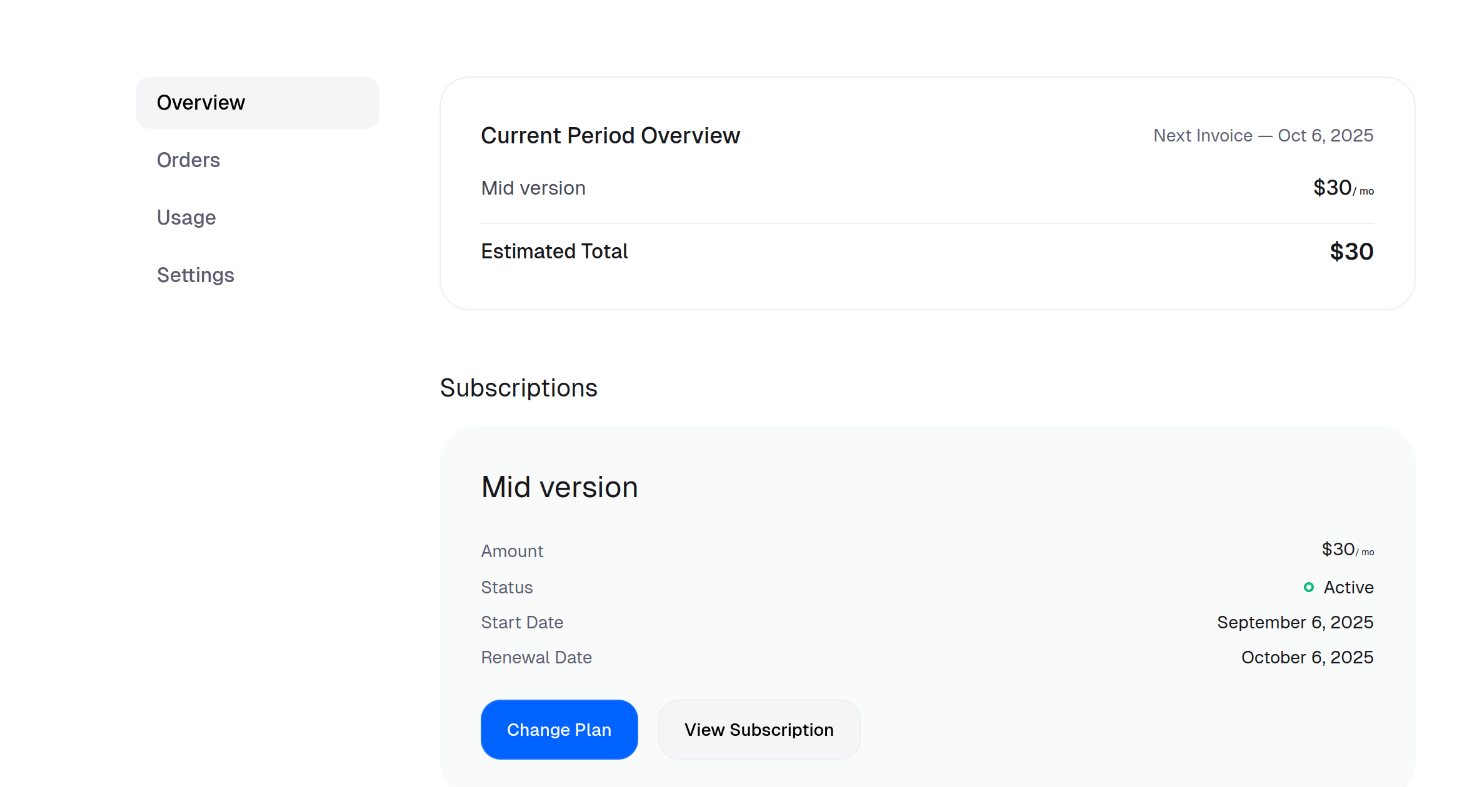Click the bold $30 estimated total amount
Image resolution: width=1482 pixels, height=787 pixels.
pyautogui.click(x=1352, y=252)
